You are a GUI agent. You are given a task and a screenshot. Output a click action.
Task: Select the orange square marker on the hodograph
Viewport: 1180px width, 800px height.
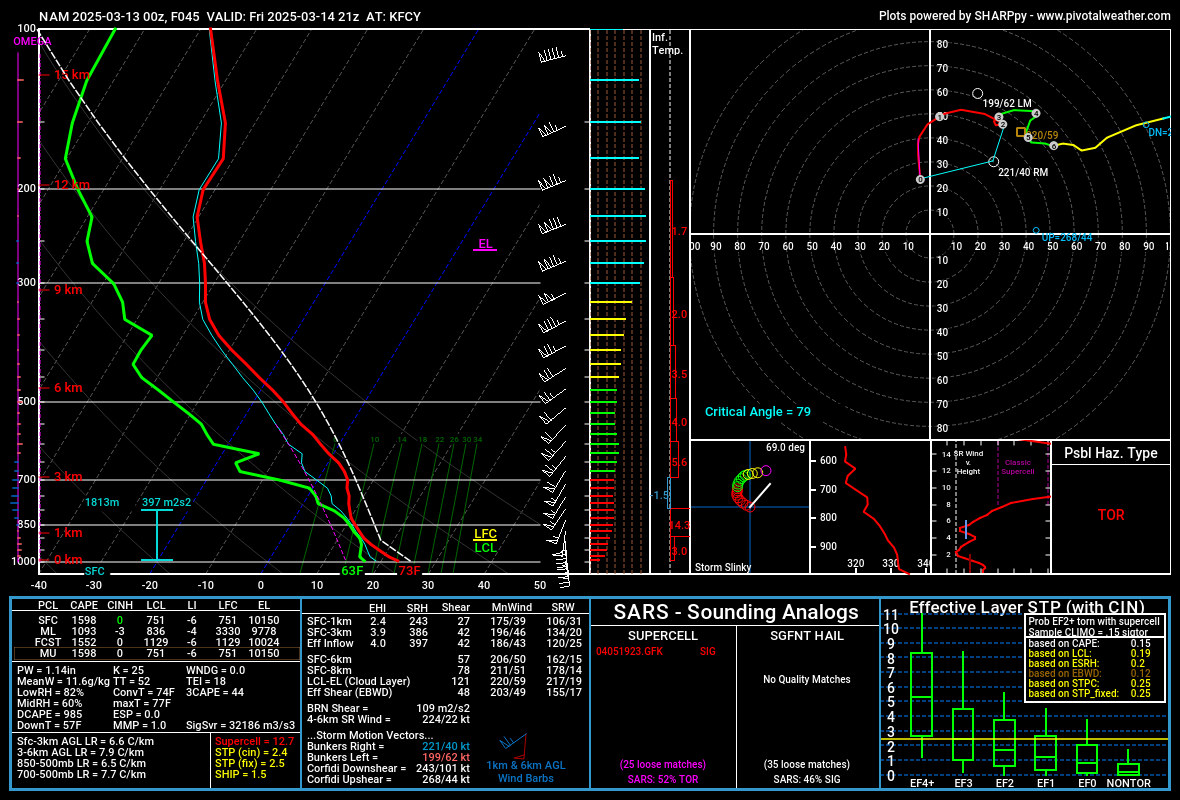coord(1020,132)
